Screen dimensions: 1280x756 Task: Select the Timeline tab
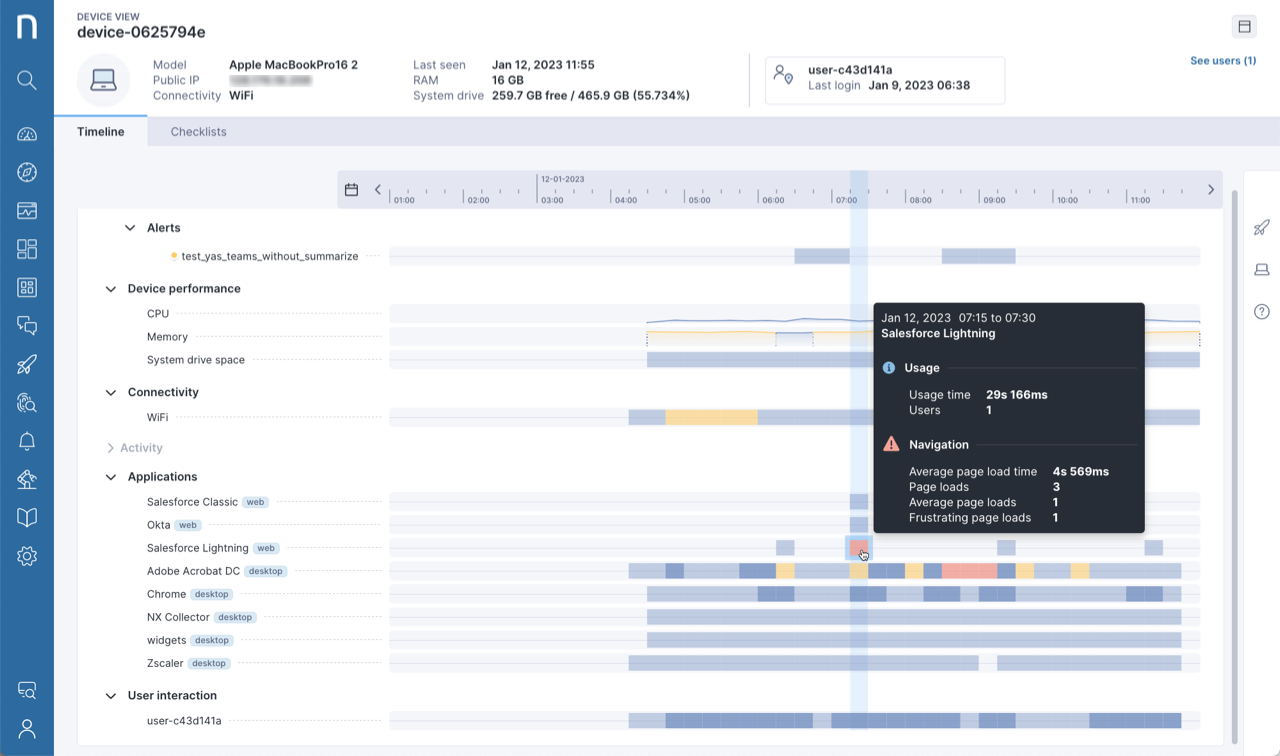(99, 131)
